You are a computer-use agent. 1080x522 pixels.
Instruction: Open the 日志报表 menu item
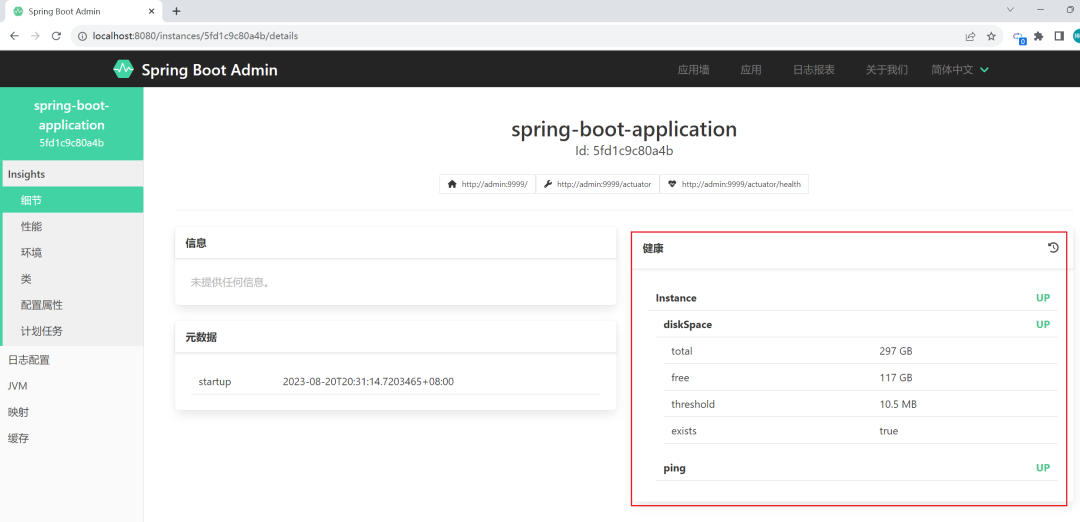tap(813, 70)
